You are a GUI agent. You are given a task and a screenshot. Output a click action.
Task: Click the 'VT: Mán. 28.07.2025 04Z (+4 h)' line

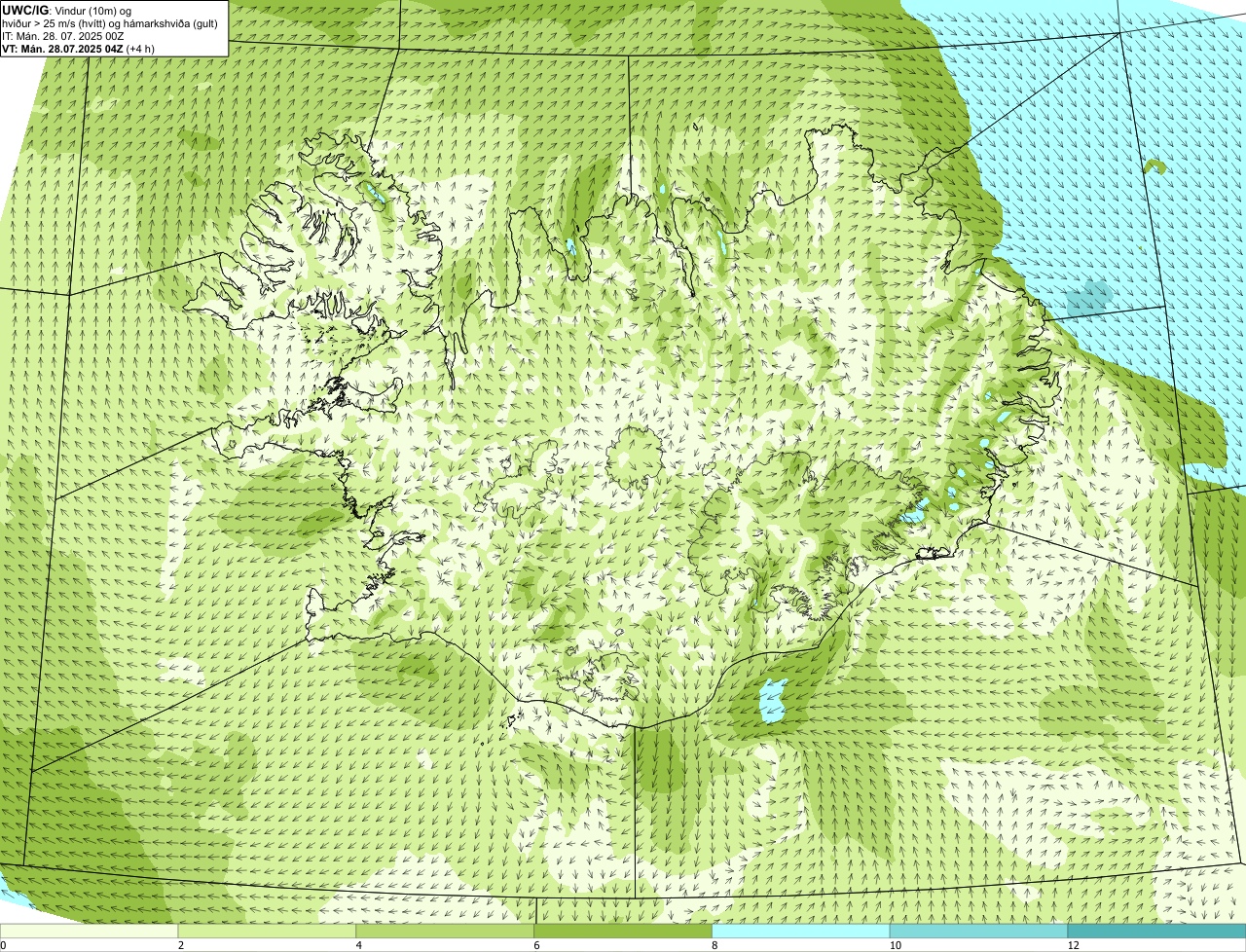click(79, 49)
